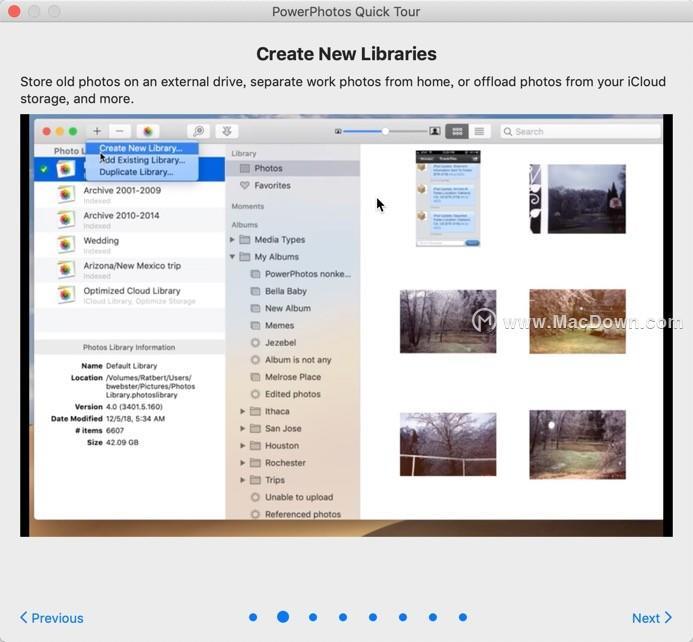Expand the San Jose folder

242,429
